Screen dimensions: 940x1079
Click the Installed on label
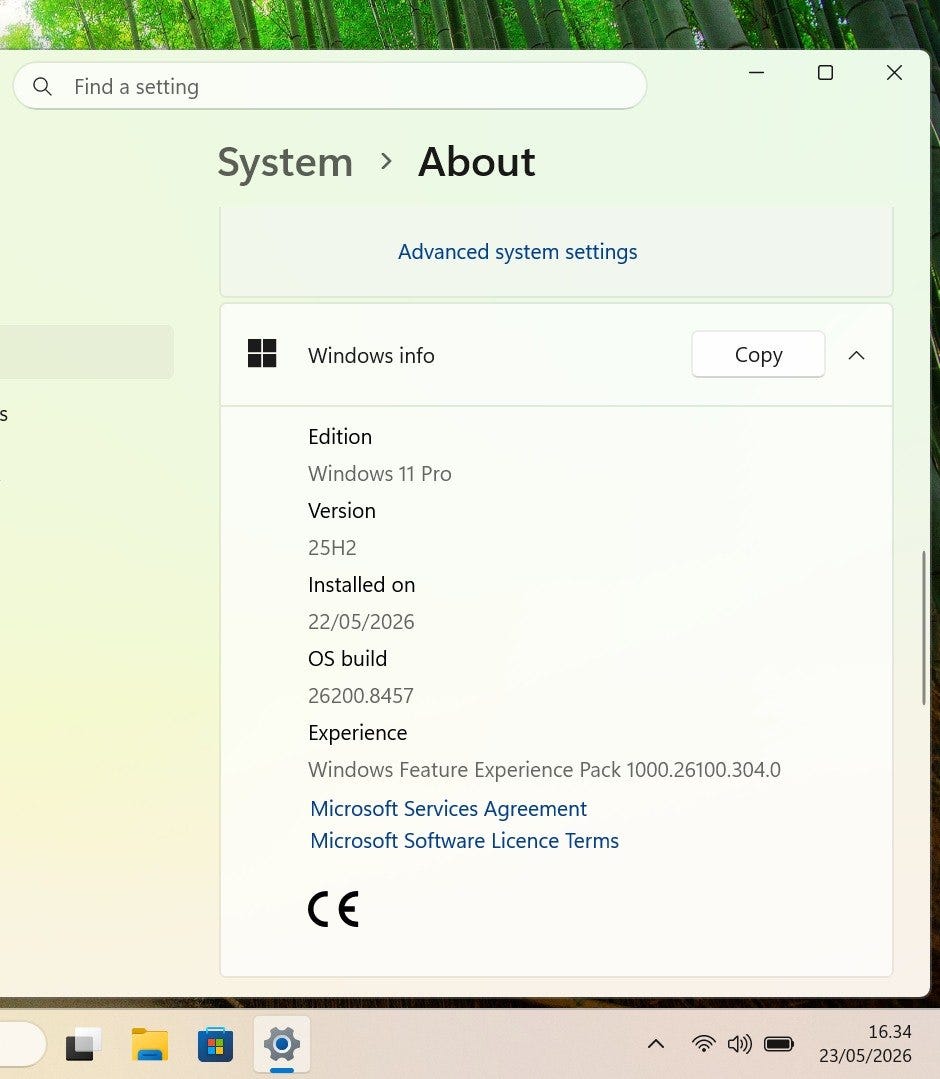362,585
